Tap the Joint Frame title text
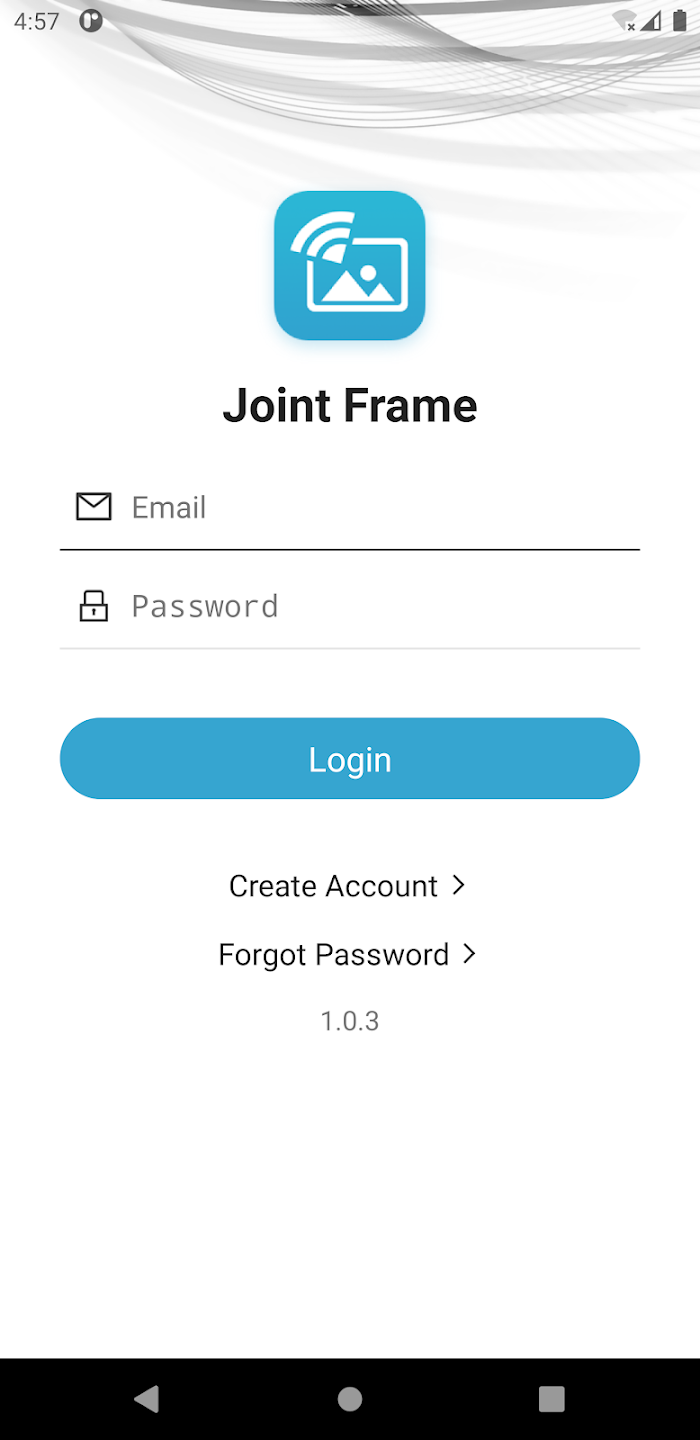This screenshot has height=1440, width=700. point(350,406)
